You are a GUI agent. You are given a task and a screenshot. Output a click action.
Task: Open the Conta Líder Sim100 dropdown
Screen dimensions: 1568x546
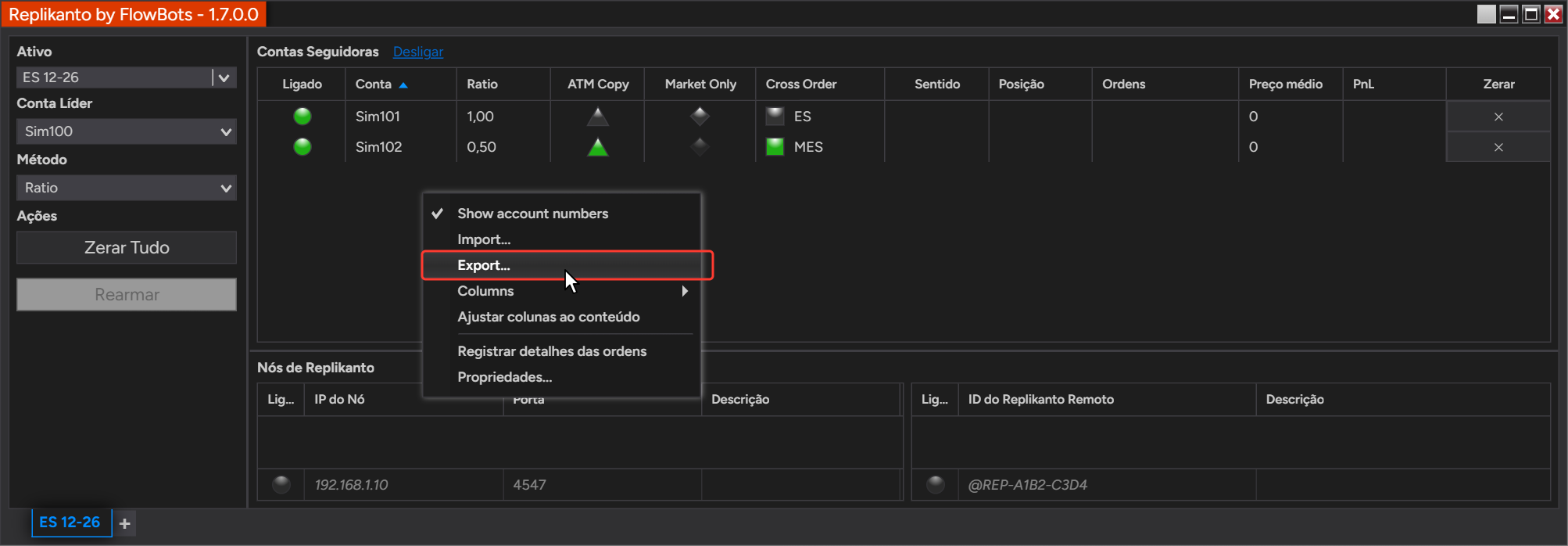(x=127, y=131)
